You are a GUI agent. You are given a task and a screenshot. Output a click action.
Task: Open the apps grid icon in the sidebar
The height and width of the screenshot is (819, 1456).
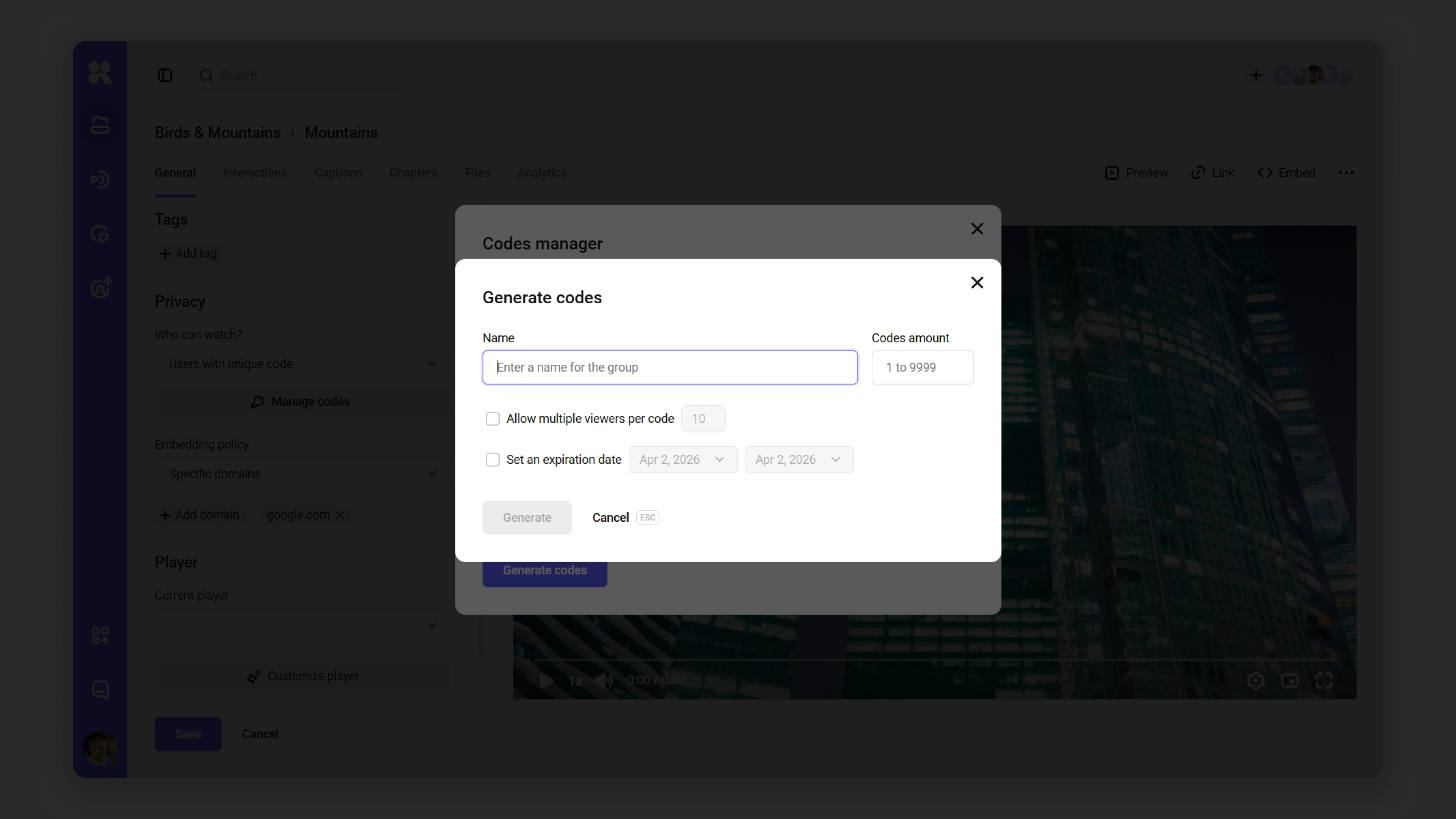click(100, 635)
